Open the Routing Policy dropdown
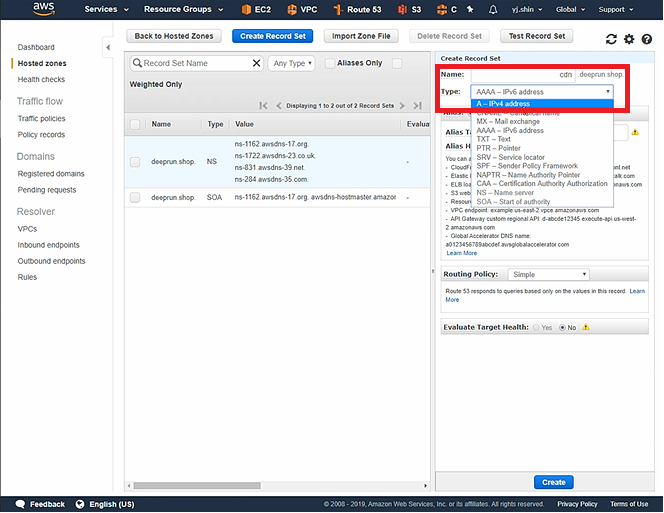This screenshot has height=513, width=664. [x=548, y=274]
